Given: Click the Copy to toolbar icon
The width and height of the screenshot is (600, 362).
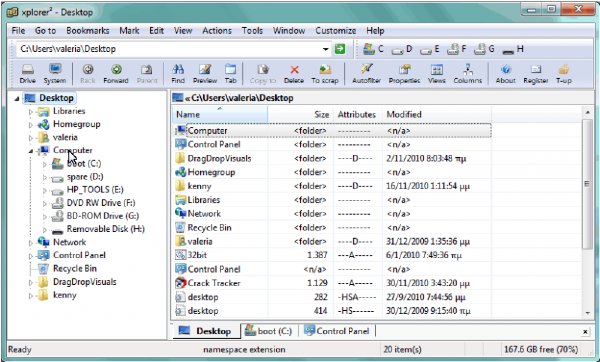Looking at the screenshot, I should tap(262, 73).
